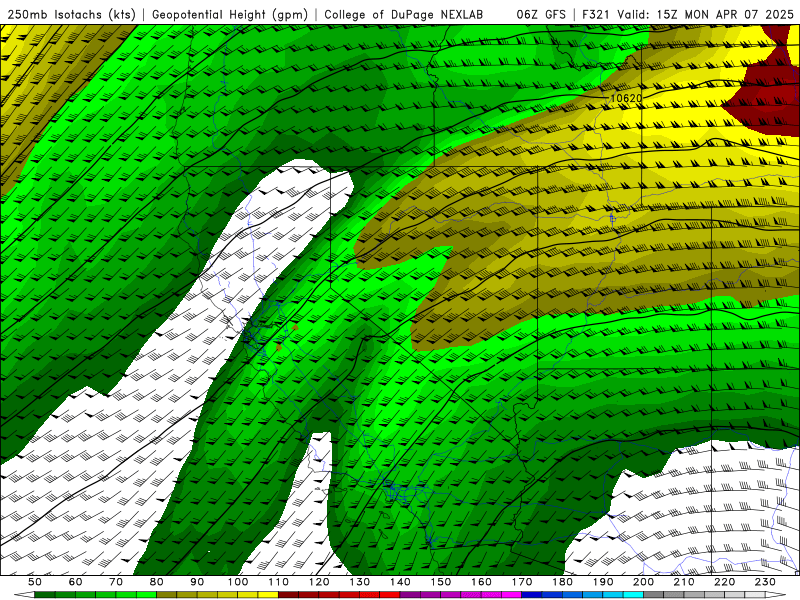Click the '130' color scale label
The height and width of the screenshot is (600, 800).
click(x=360, y=582)
